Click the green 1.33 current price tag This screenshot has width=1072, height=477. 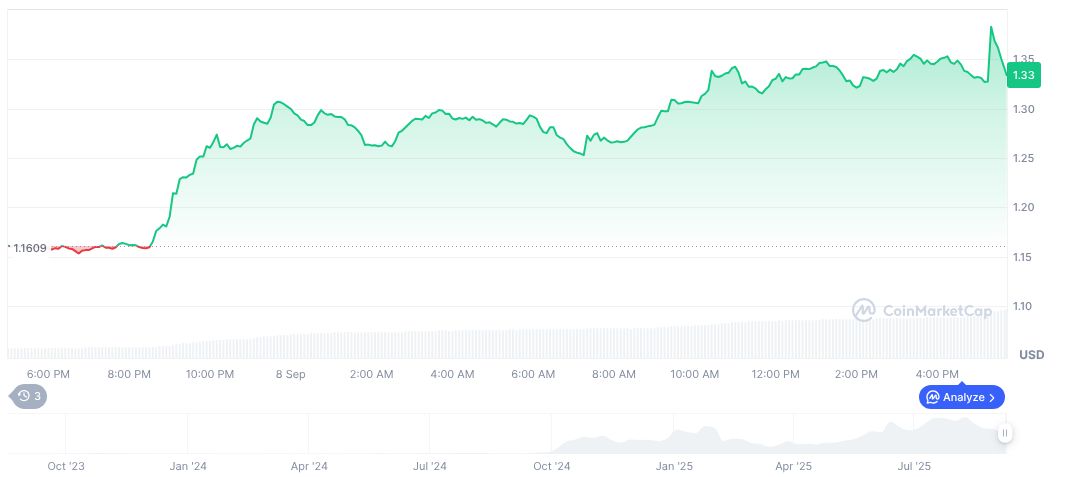coord(1024,75)
